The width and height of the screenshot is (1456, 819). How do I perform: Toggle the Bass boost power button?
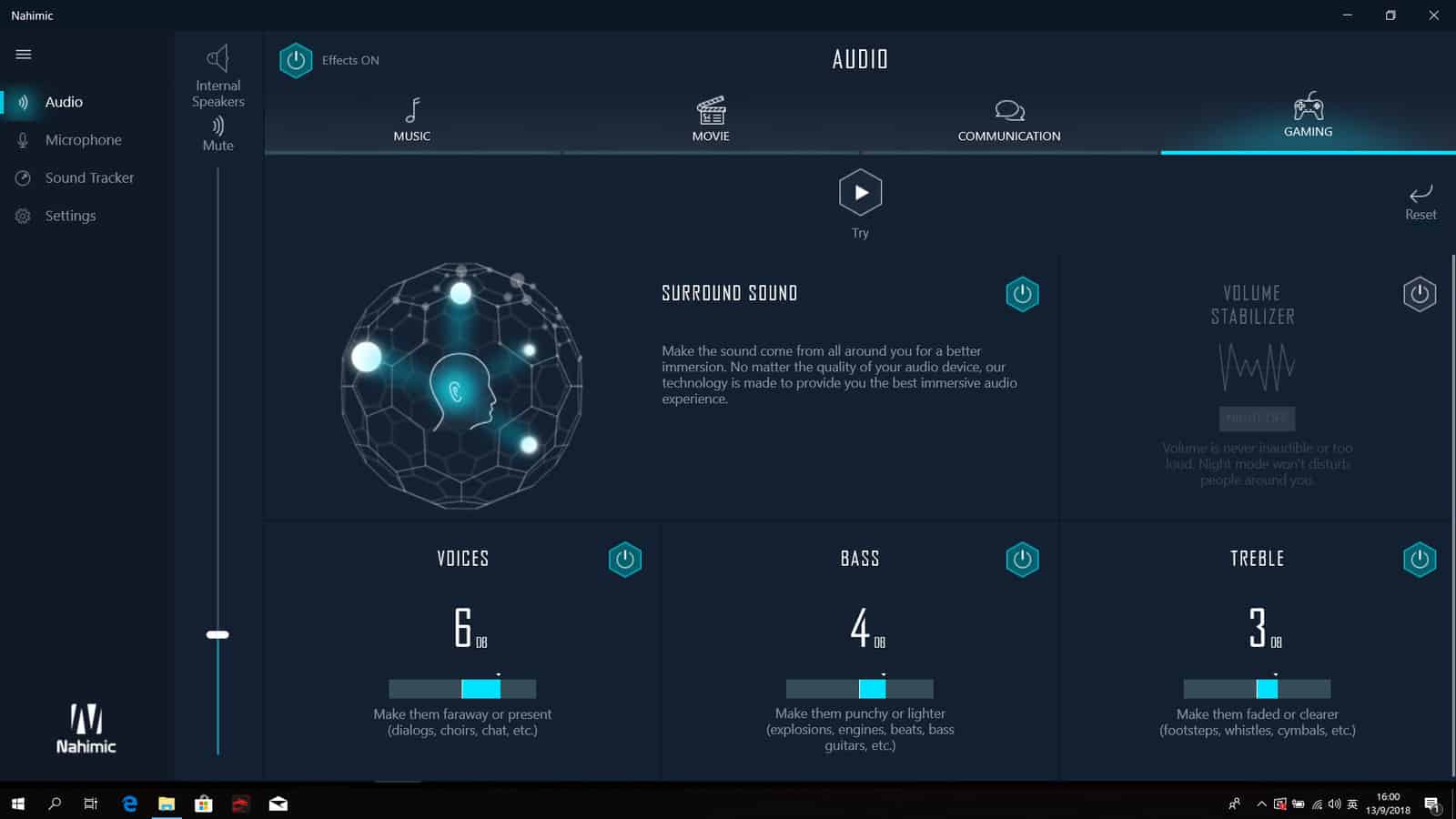(x=1022, y=560)
